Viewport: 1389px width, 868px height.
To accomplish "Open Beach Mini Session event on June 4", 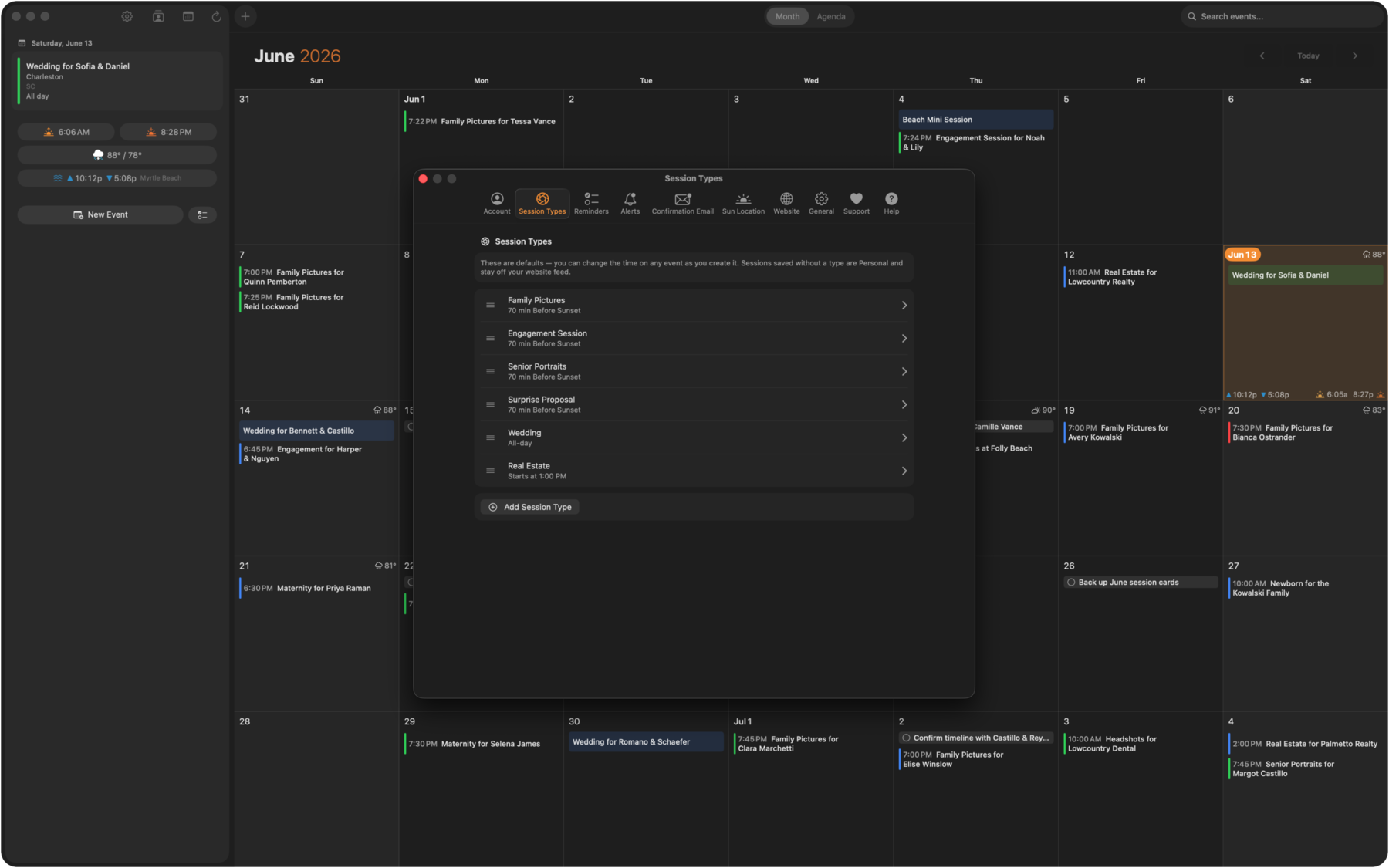I will [x=976, y=120].
